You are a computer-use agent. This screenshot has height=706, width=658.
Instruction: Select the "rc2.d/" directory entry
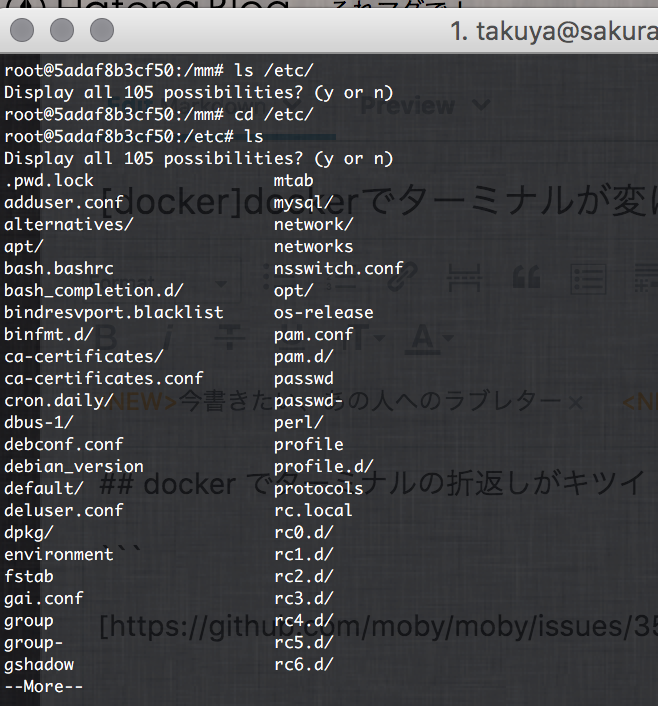(x=304, y=578)
